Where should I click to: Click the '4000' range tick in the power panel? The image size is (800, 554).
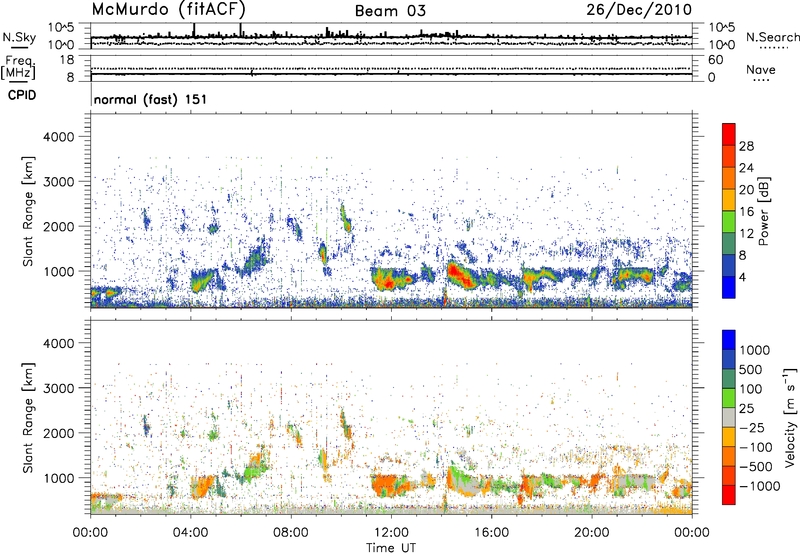point(59,137)
